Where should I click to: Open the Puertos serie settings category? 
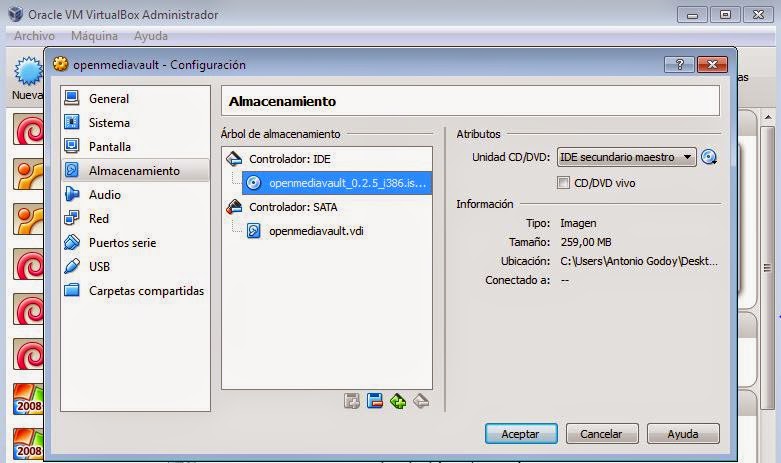pyautogui.click(x=134, y=242)
